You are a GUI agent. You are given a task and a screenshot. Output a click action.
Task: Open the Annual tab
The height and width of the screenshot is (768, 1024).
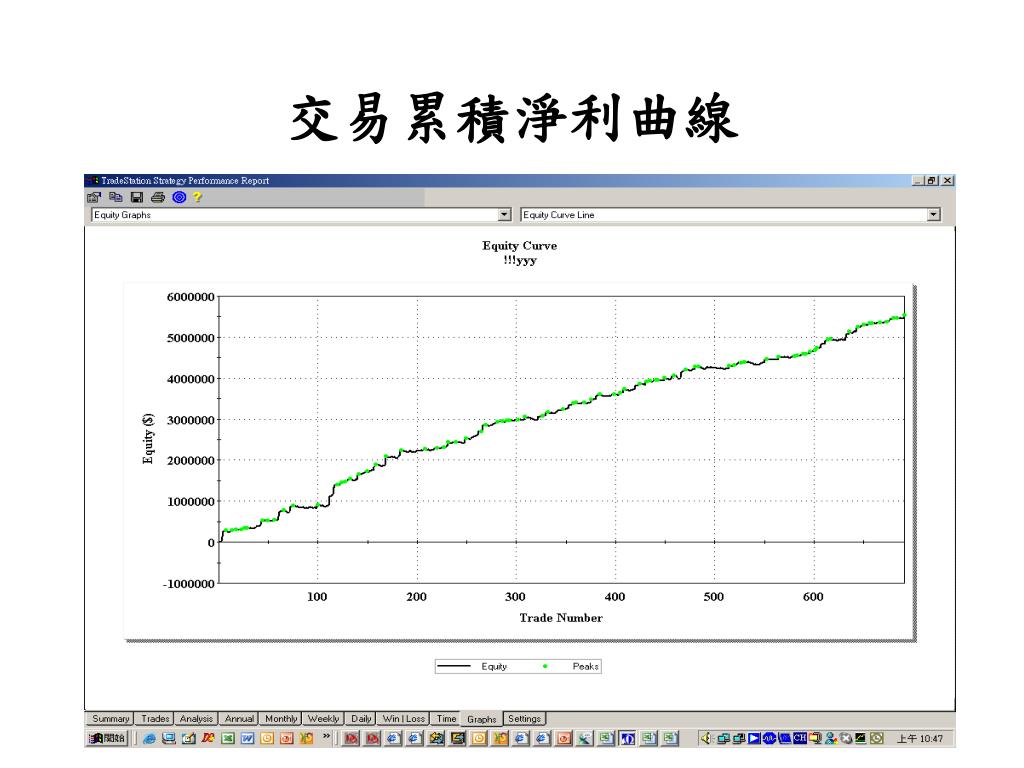(x=239, y=718)
